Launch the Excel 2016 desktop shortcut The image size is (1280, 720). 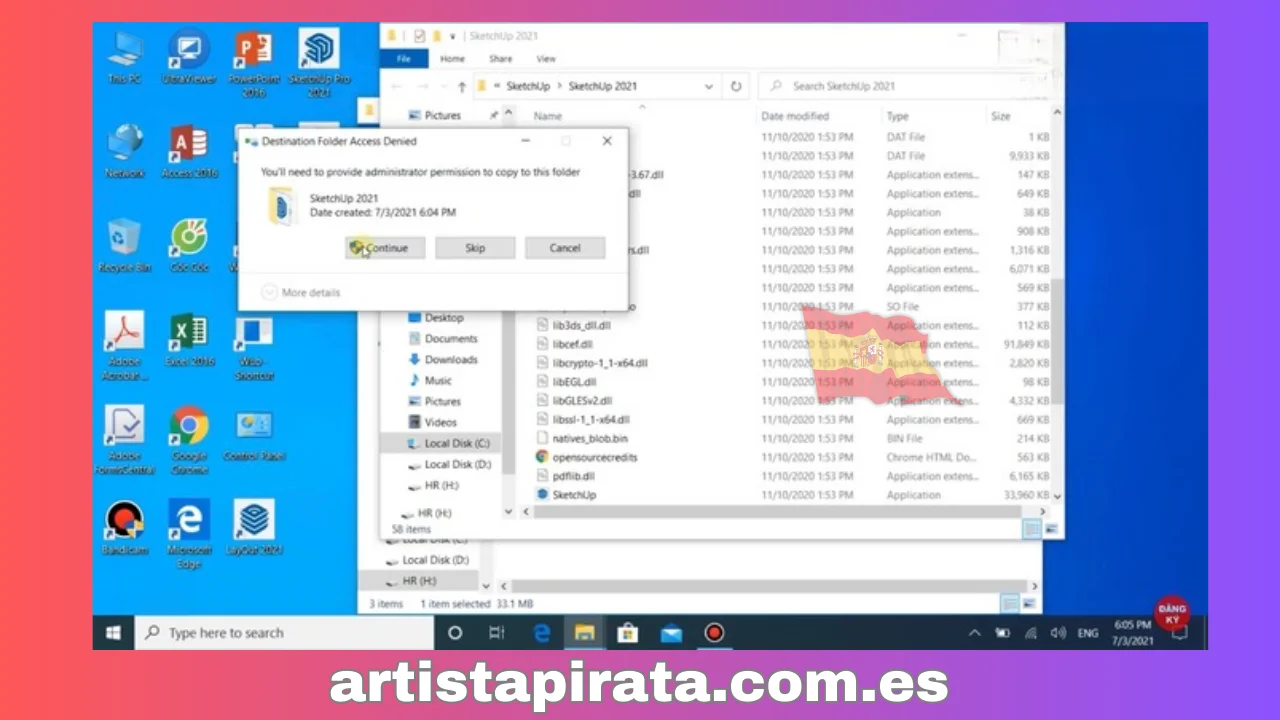click(189, 340)
